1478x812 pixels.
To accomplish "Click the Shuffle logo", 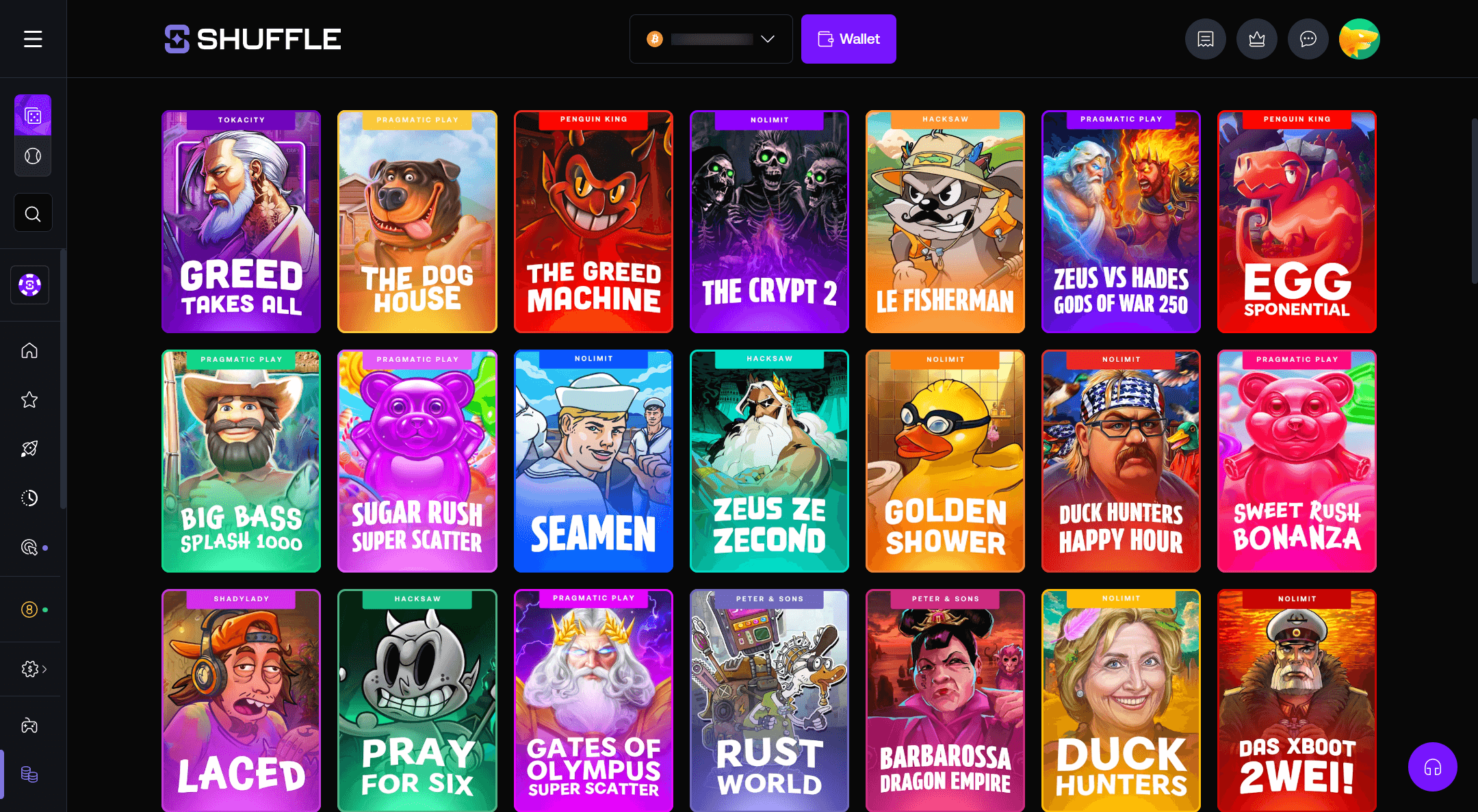I will pyautogui.click(x=253, y=39).
